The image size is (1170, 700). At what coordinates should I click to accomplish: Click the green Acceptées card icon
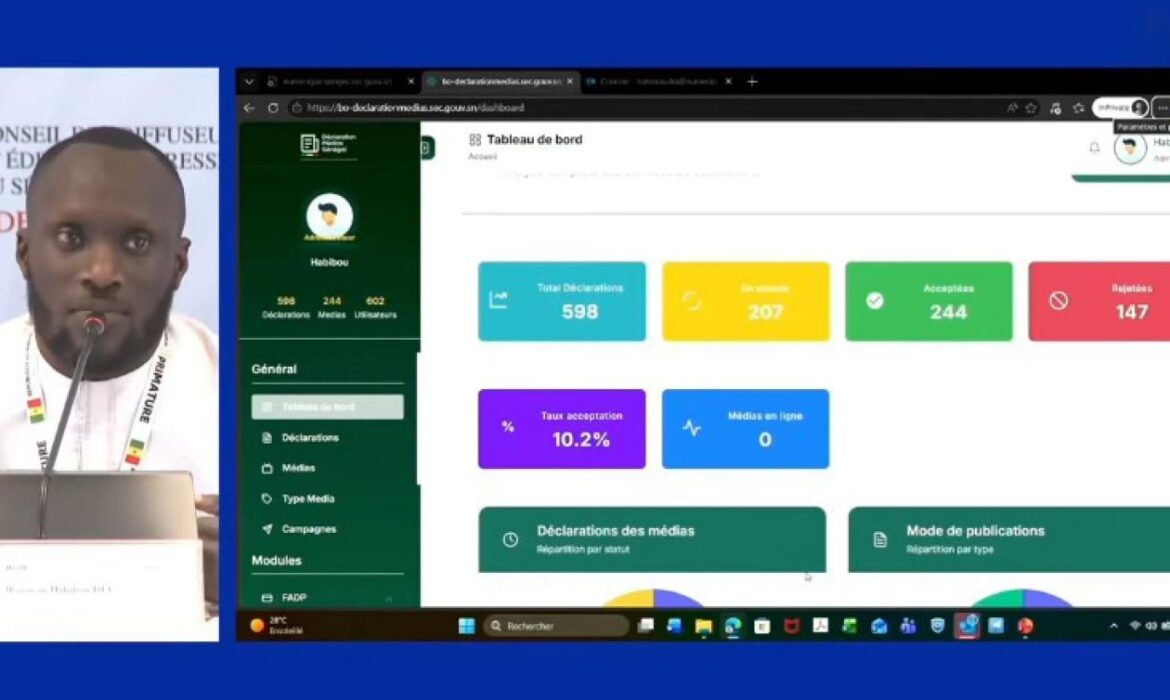click(875, 301)
